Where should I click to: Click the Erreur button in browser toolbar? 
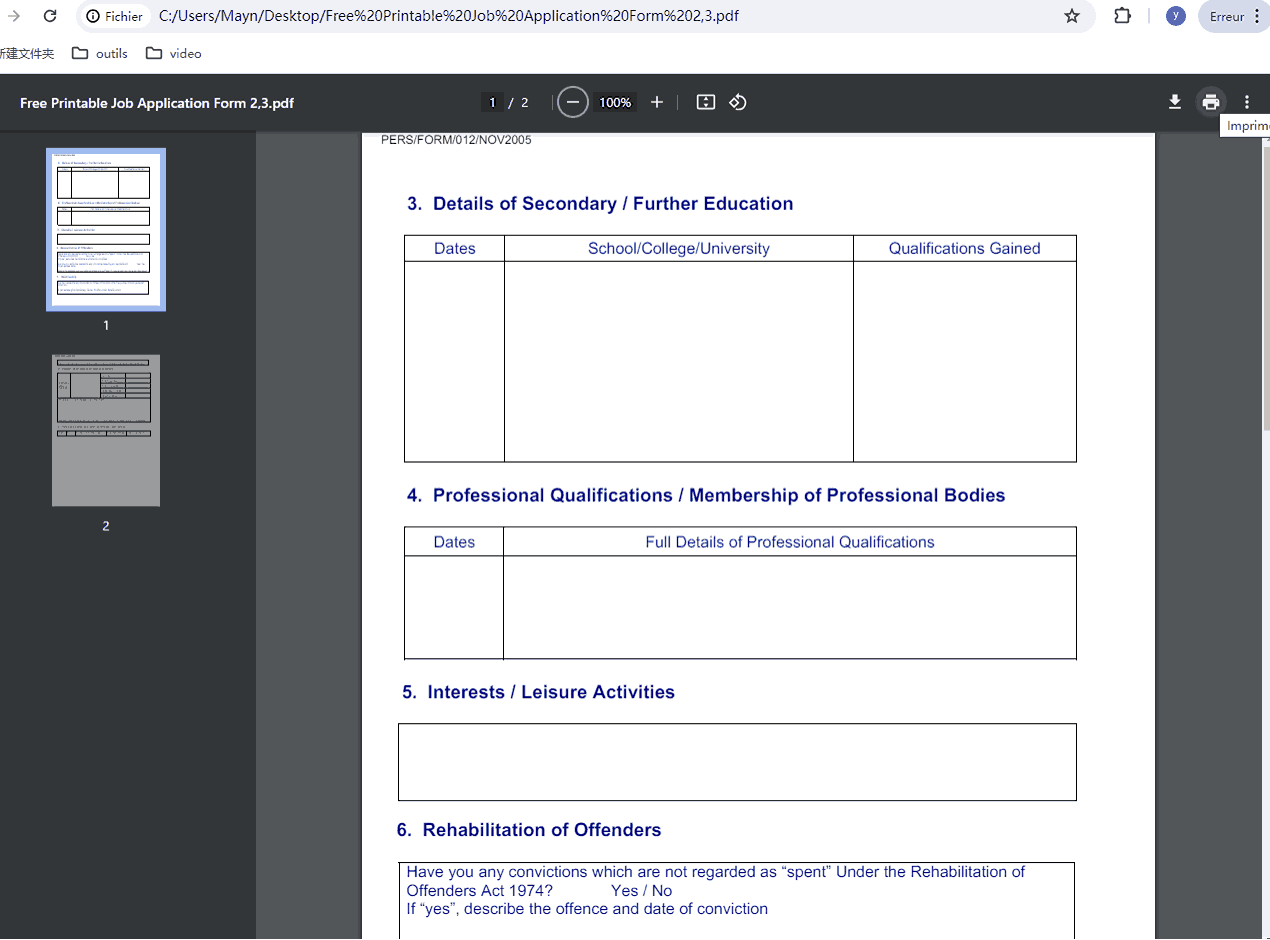click(x=1234, y=16)
